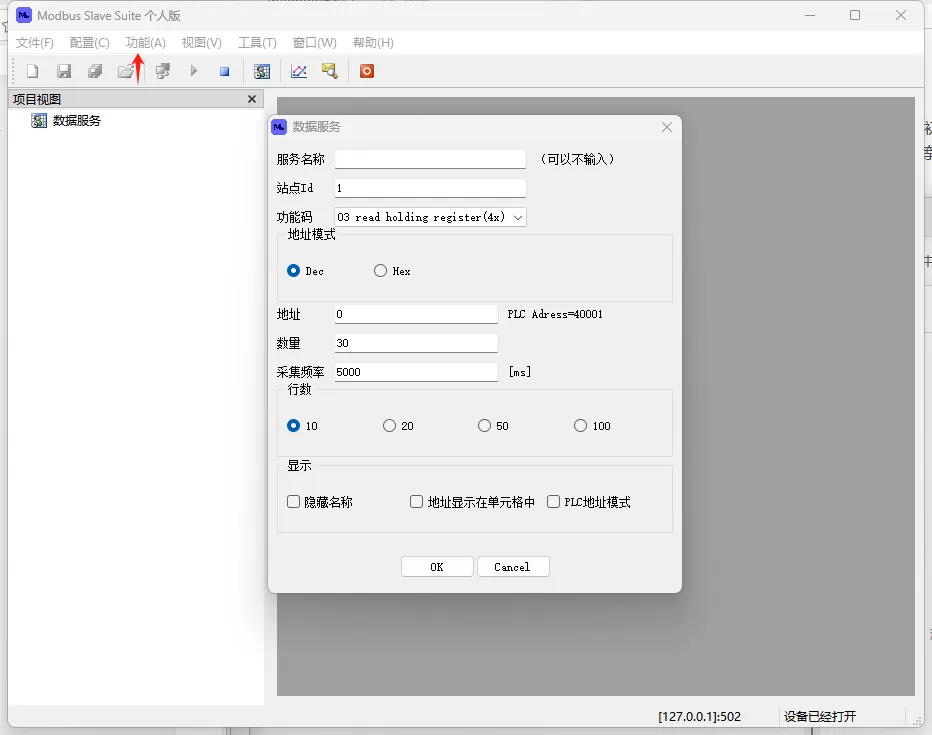Image resolution: width=932 pixels, height=735 pixels.
Task: Click the Save toolbar icon
Action: (64, 71)
